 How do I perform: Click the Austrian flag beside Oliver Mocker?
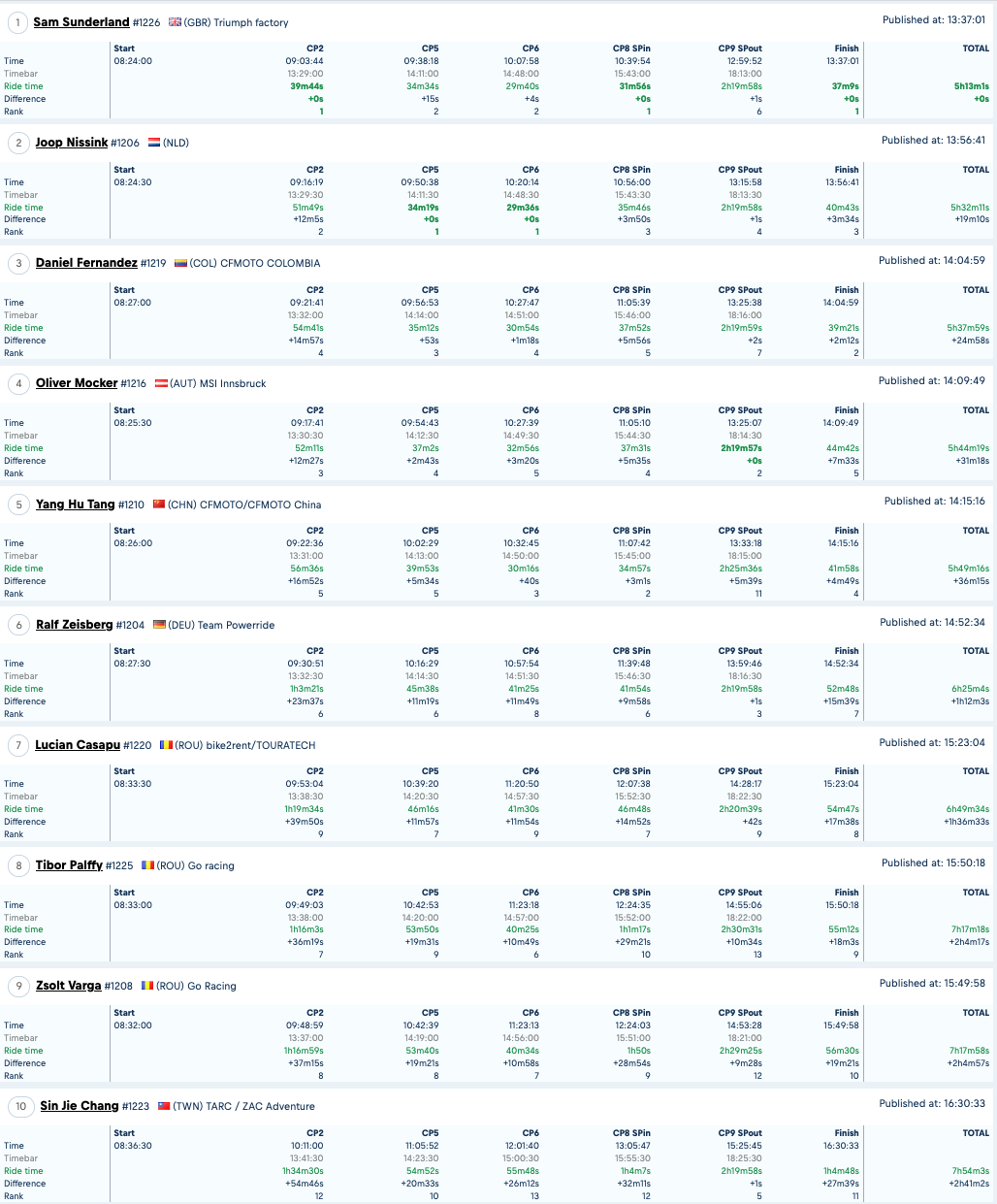[161, 383]
